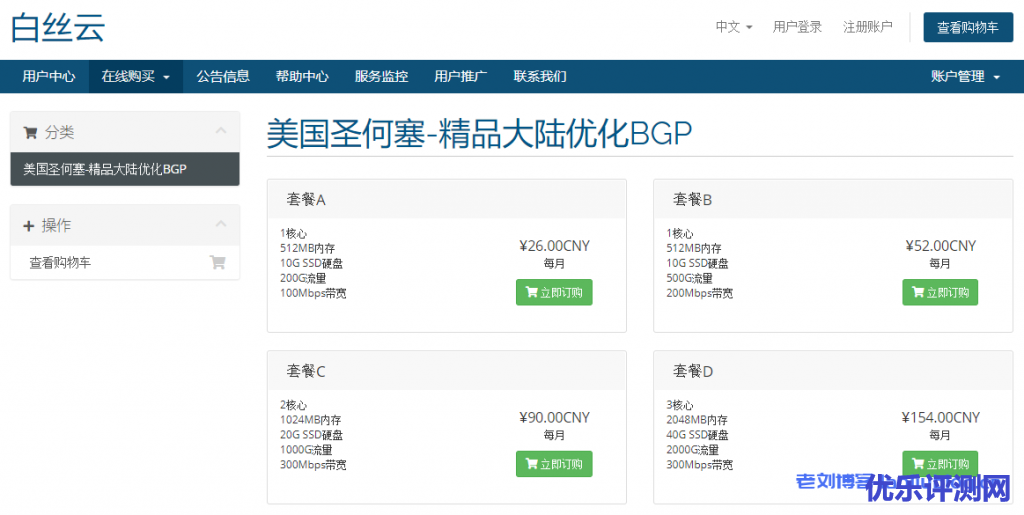
Task: Select the 美国圣何塞-精品大陆优化BGP category
Action: click(105, 169)
